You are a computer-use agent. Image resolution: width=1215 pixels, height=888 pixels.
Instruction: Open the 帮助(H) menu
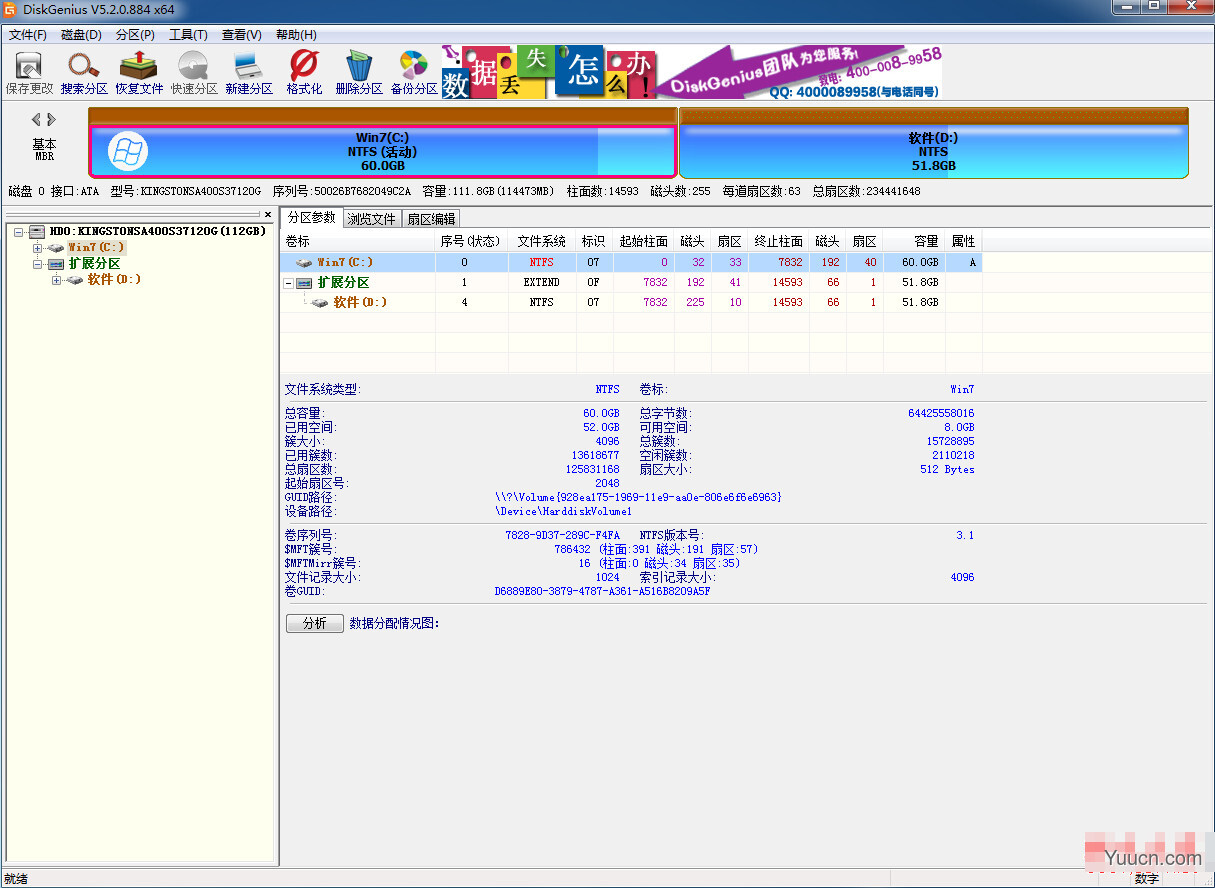pyautogui.click(x=296, y=34)
